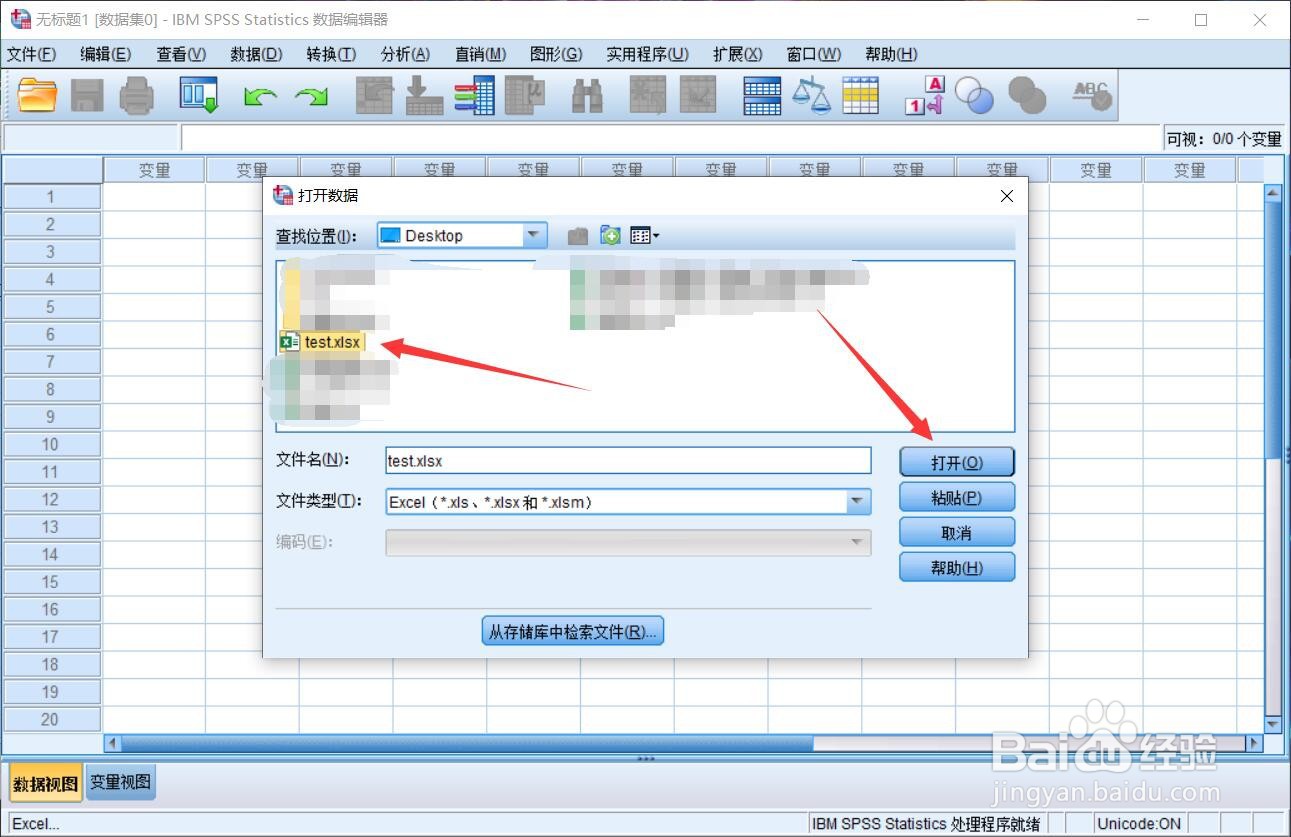Click the Find binoculars icon
The height and width of the screenshot is (837, 1291).
(587, 95)
